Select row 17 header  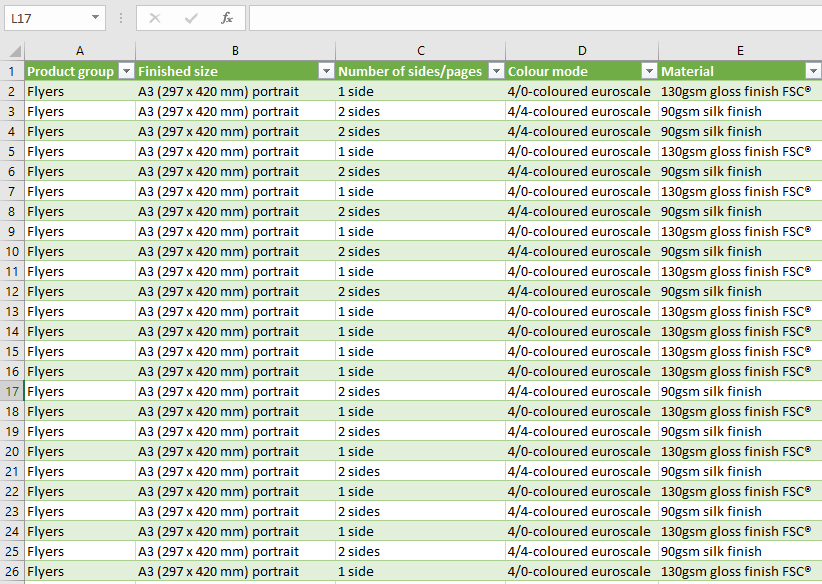[x=12, y=391]
